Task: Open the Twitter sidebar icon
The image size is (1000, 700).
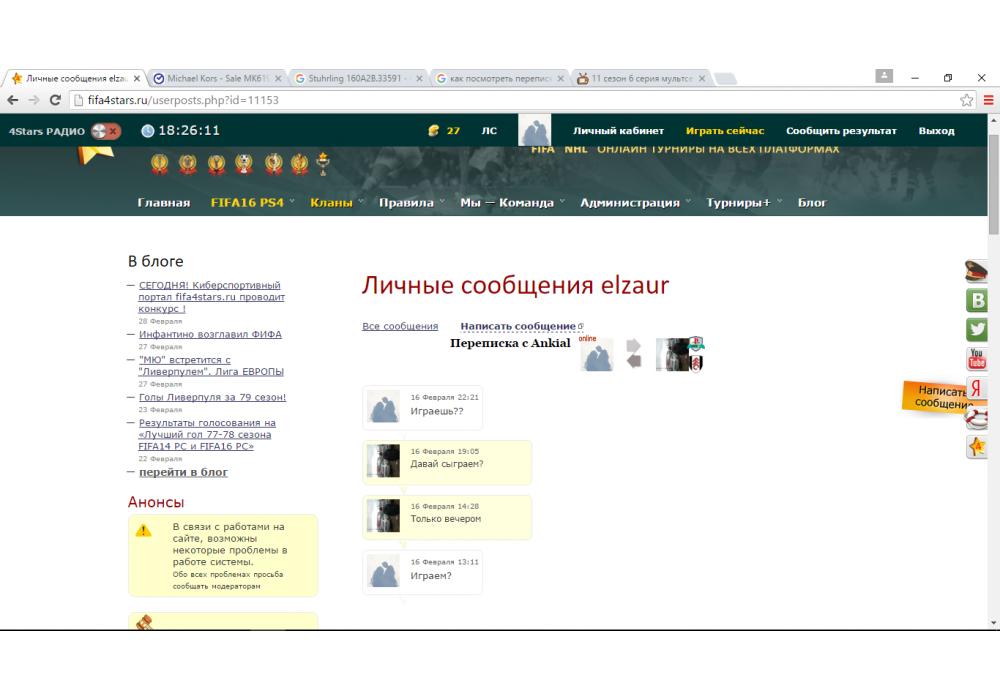Action: [x=976, y=330]
